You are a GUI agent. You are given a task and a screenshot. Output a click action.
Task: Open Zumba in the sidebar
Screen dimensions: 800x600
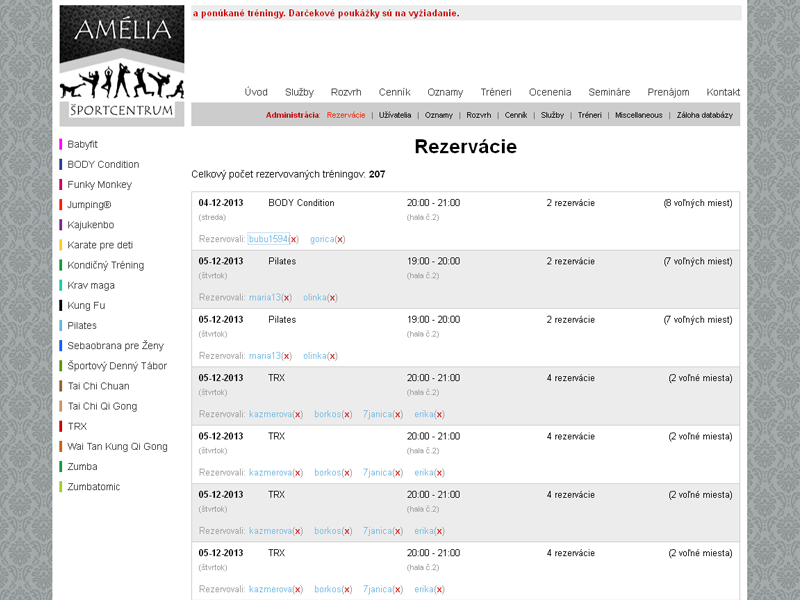coord(82,467)
